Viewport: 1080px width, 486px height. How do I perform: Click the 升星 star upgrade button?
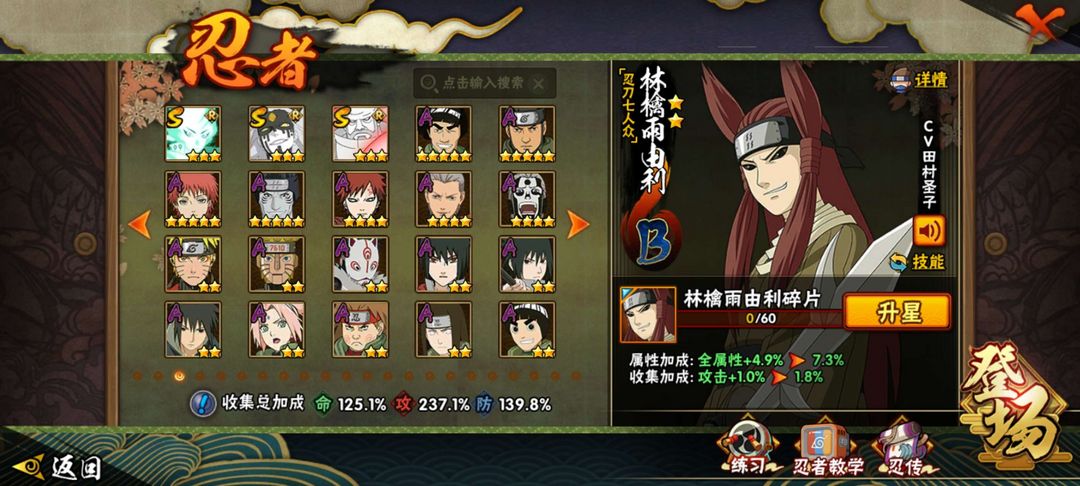tap(897, 312)
